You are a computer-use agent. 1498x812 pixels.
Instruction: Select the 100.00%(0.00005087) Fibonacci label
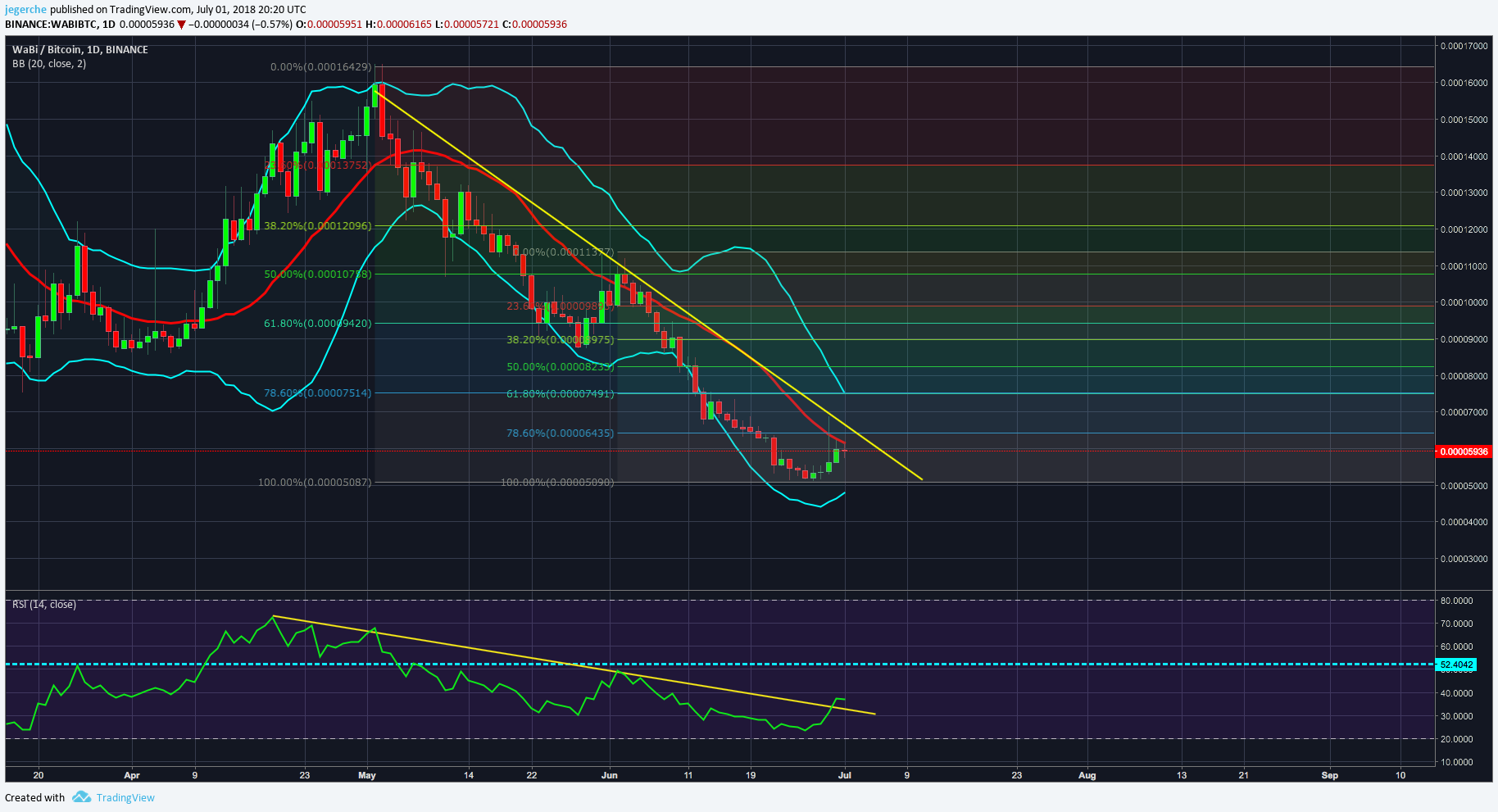(x=315, y=483)
